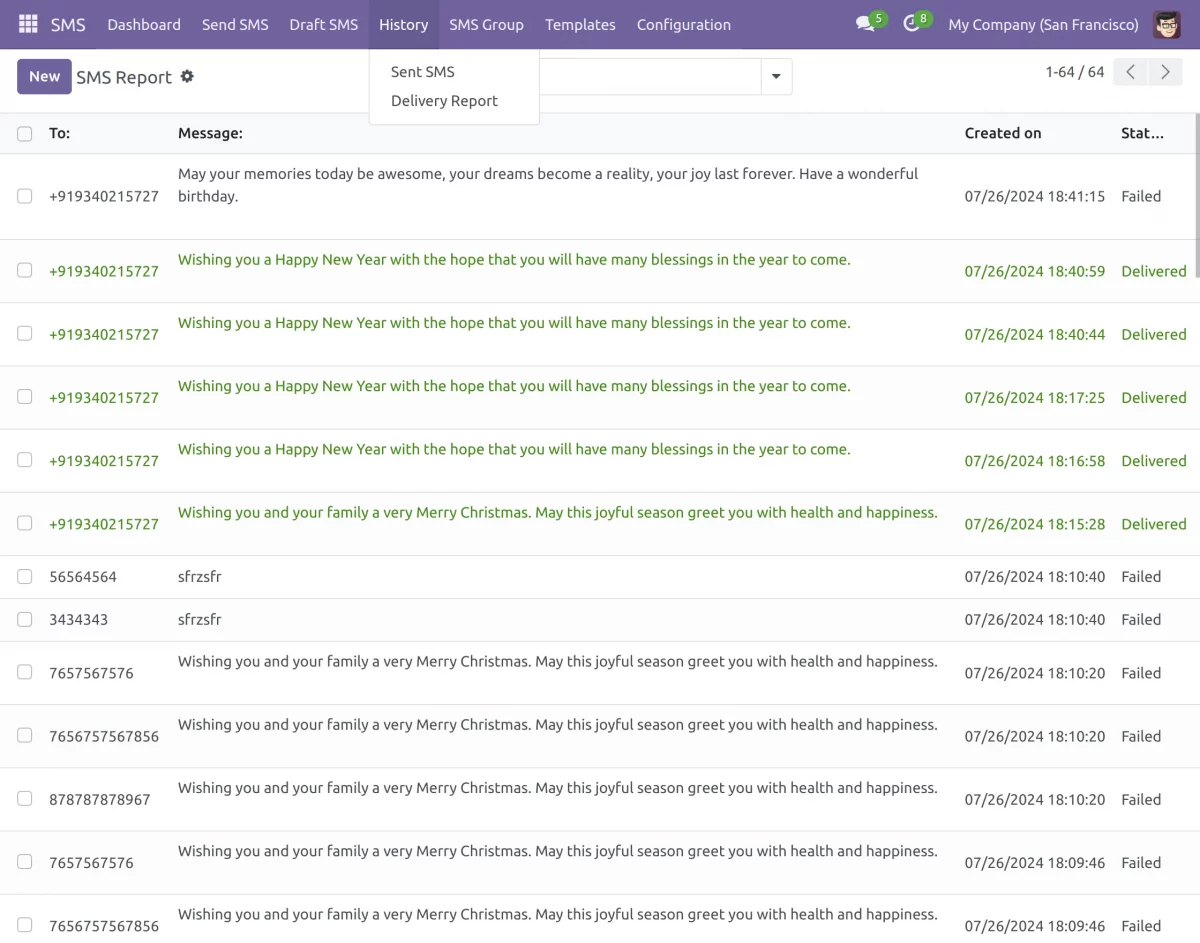Open the activities clock icon
The height and width of the screenshot is (943, 1200).
(910, 24)
